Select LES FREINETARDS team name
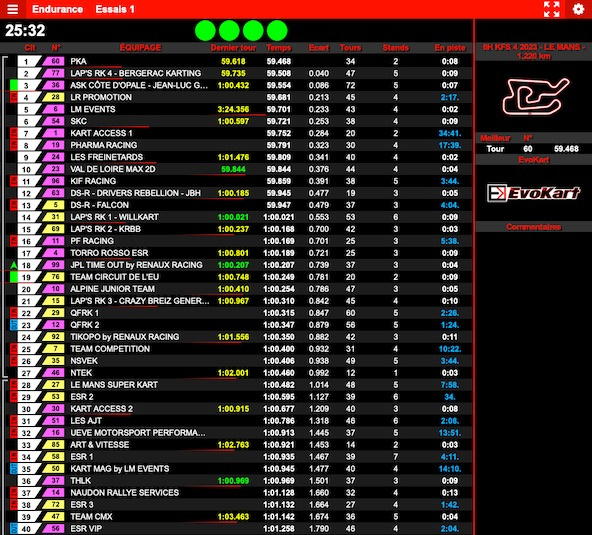The image size is (592, 535). point(106,157)
